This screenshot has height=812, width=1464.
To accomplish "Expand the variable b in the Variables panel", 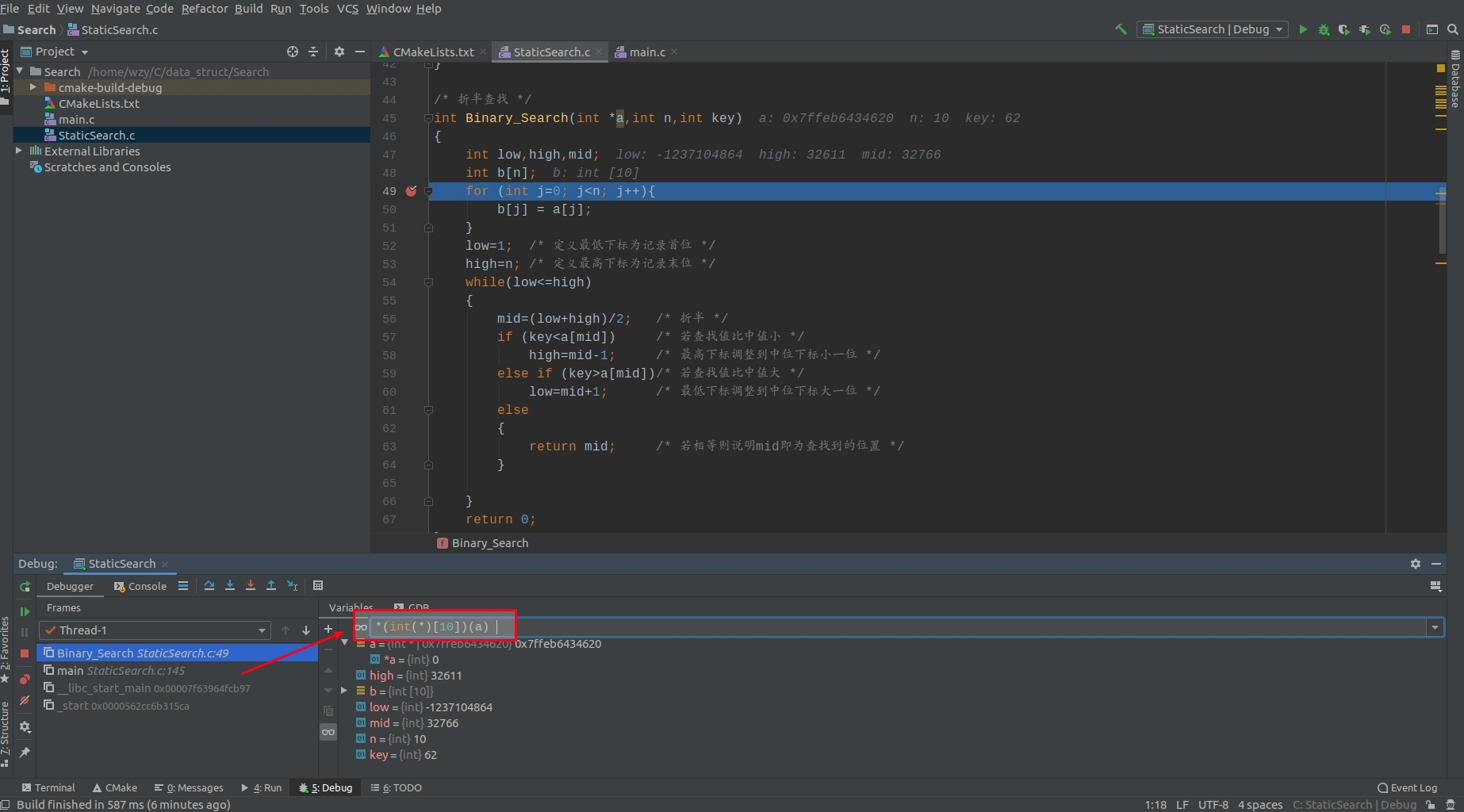I will (x=344, y=691).
